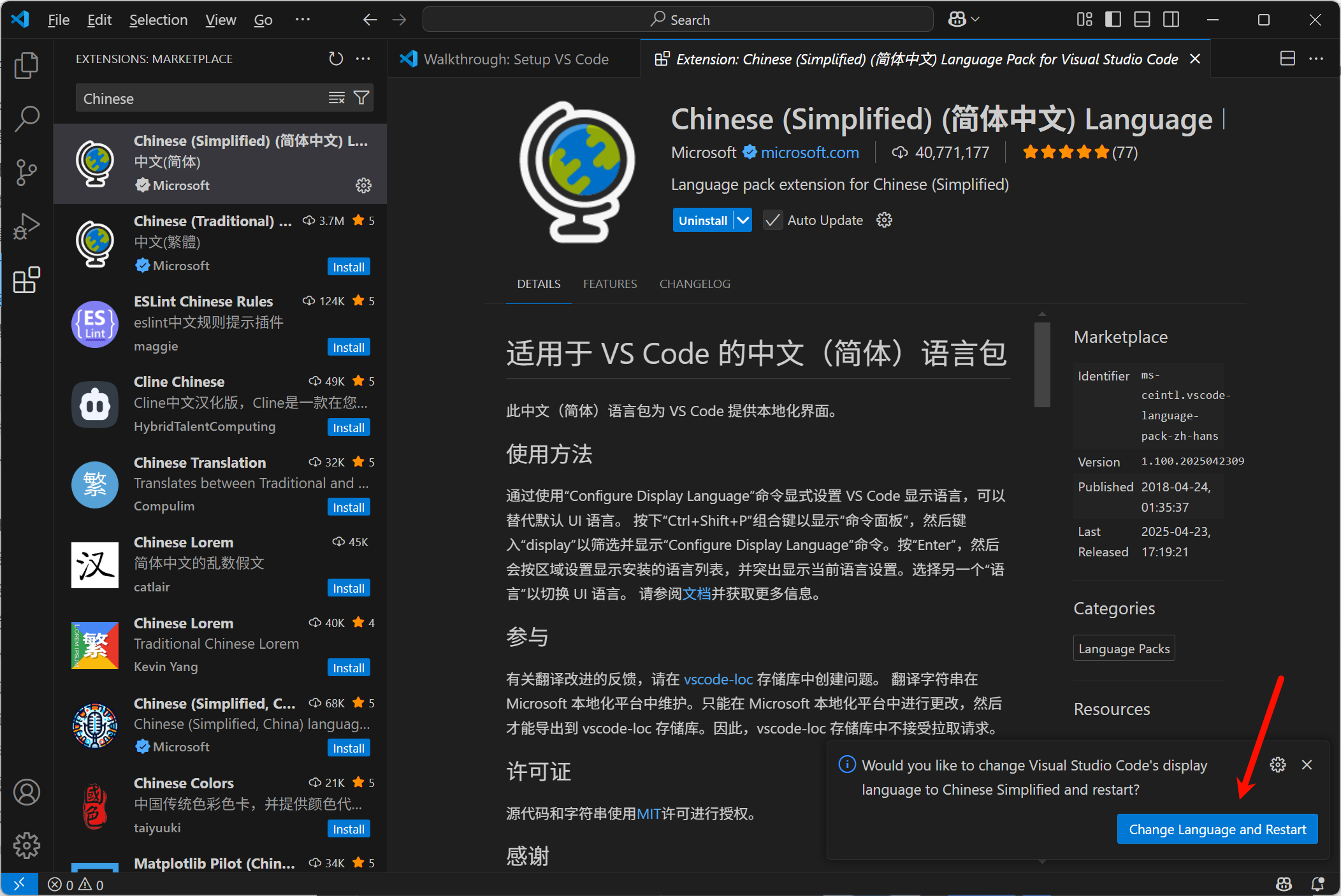Open notifications bell in status bar

(1317, 885)
